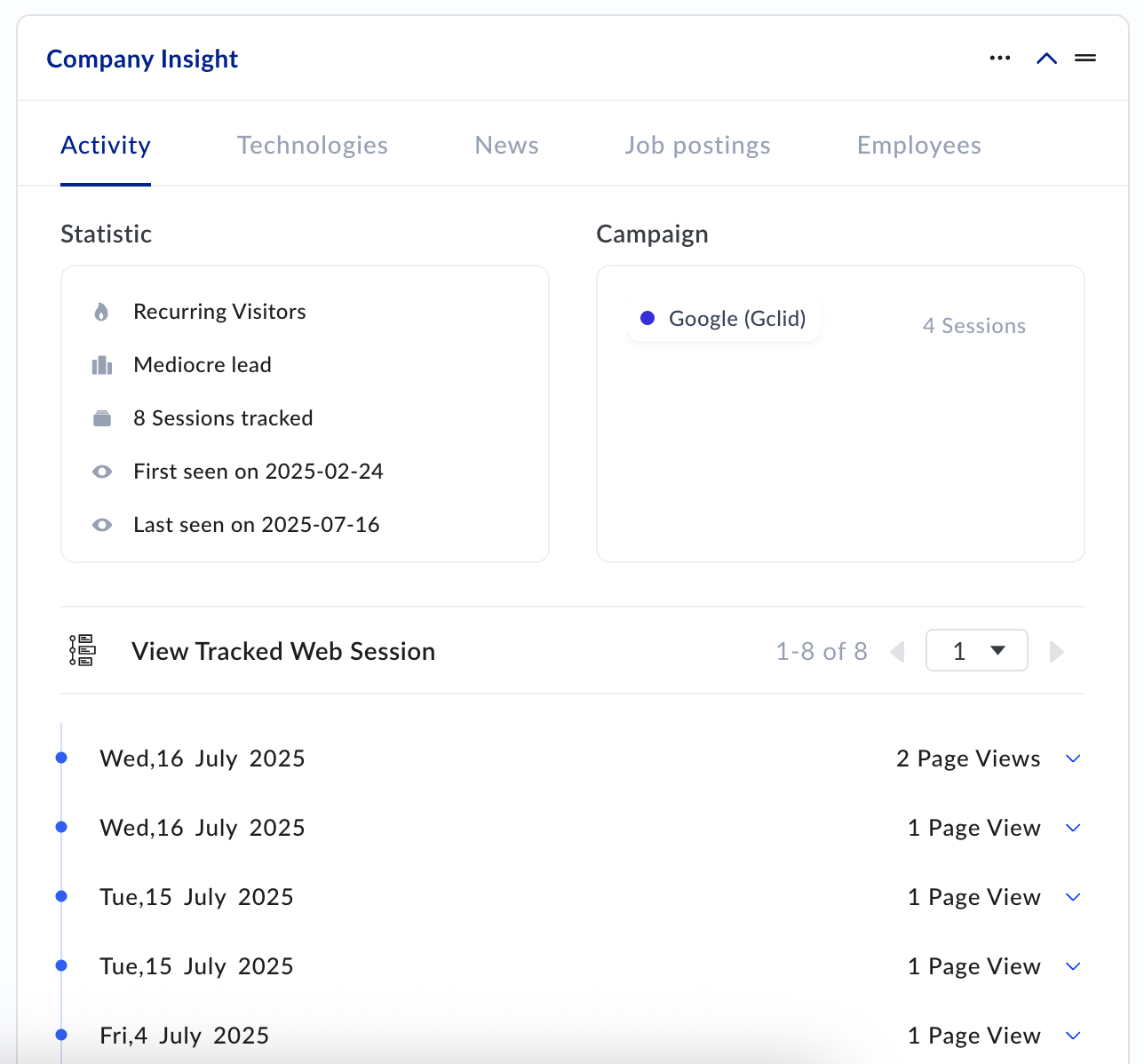The width and height of the screenshot is (1144, 1064).
Task: Click the blue dot in Google campaign chip
Action: tap(647, 318)
